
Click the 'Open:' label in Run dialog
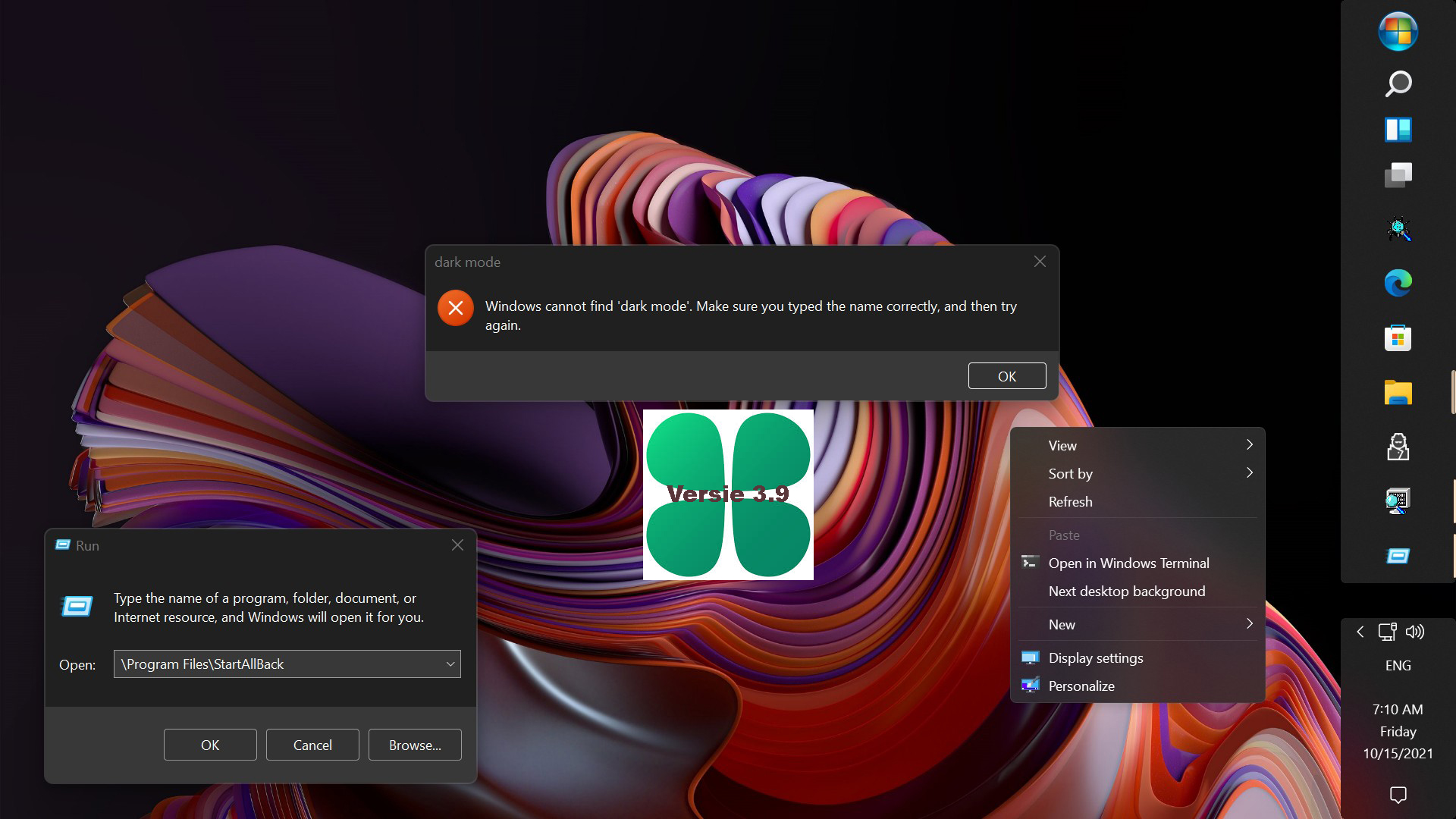tap(77, 664)
